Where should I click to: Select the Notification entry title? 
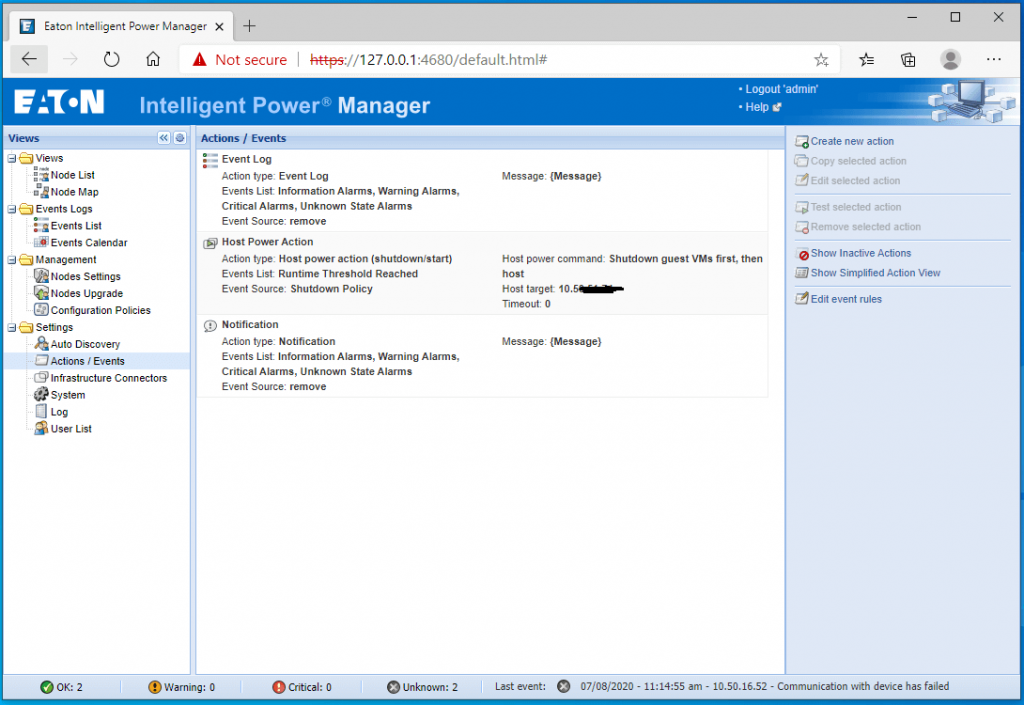coord(249,324)
